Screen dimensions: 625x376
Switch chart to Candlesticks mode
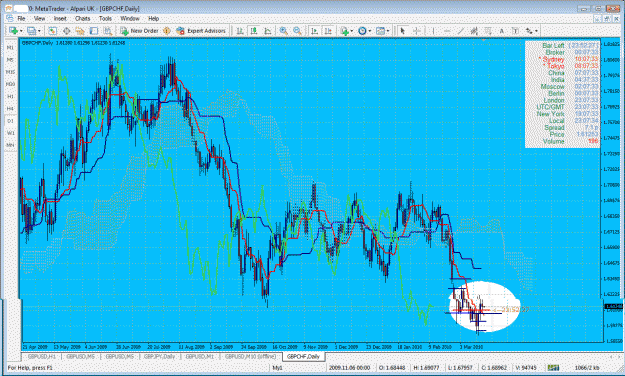254,31
